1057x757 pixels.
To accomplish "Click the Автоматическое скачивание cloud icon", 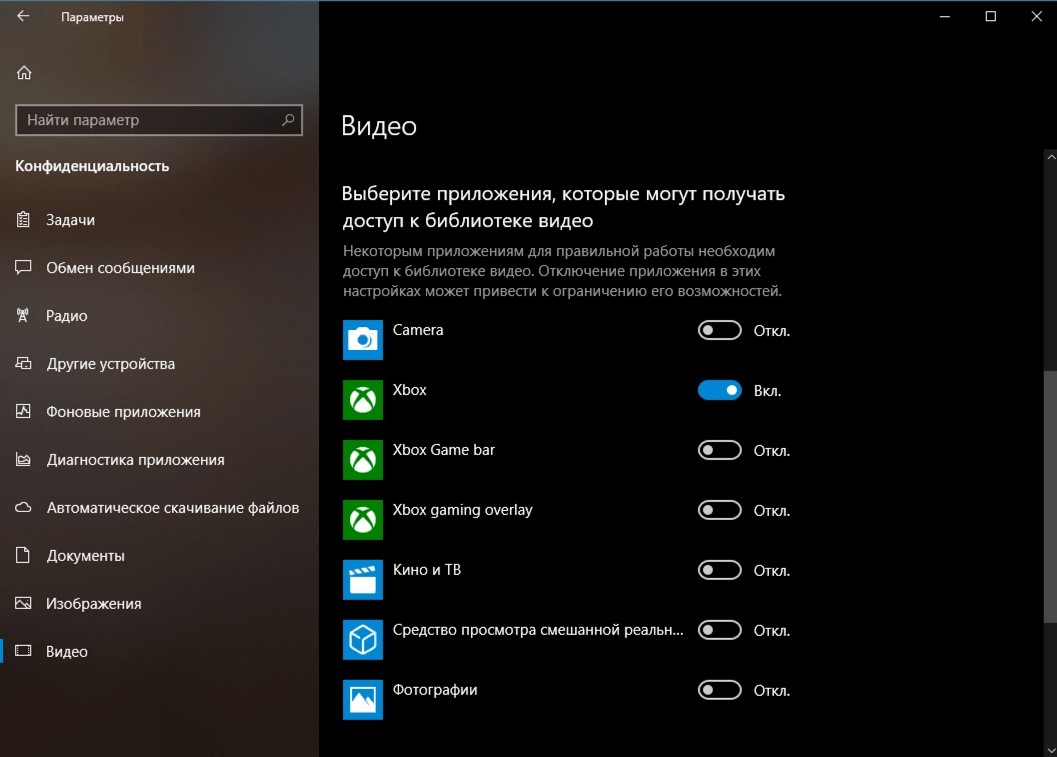I will (x=23, y=508).
